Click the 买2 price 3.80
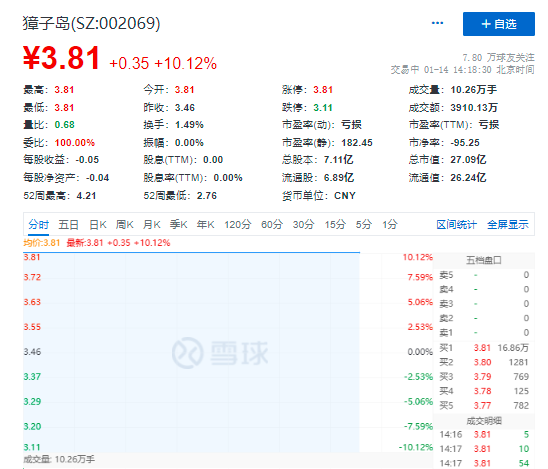Image resolution: width=548 pixels, height=469 pixels. tap(482, 362)
